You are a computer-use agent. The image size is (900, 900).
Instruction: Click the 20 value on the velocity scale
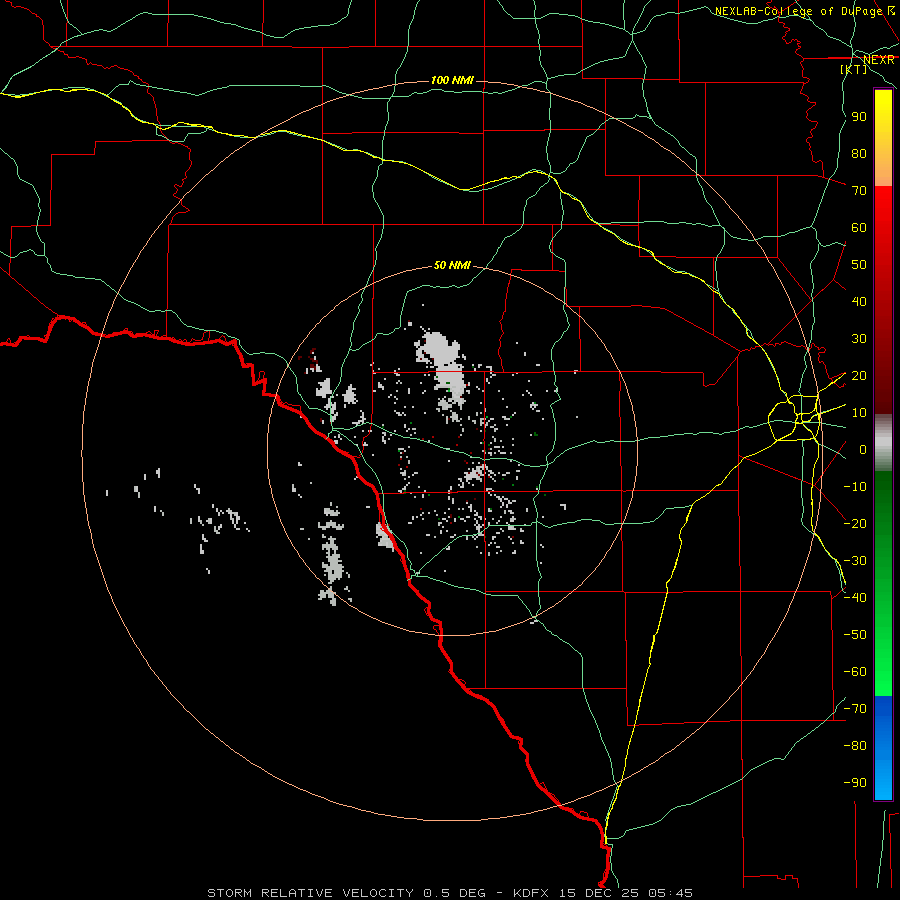point(859,375)
